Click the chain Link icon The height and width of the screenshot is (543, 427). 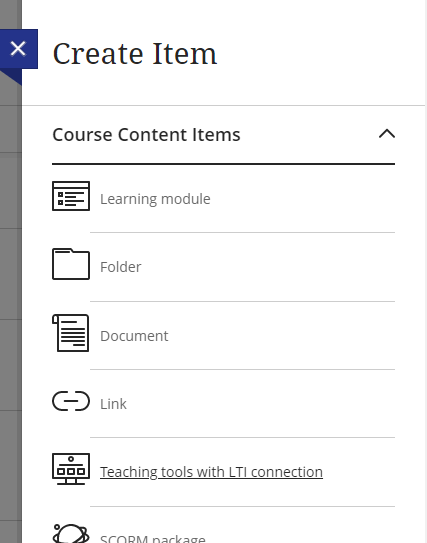coord(71,401)
